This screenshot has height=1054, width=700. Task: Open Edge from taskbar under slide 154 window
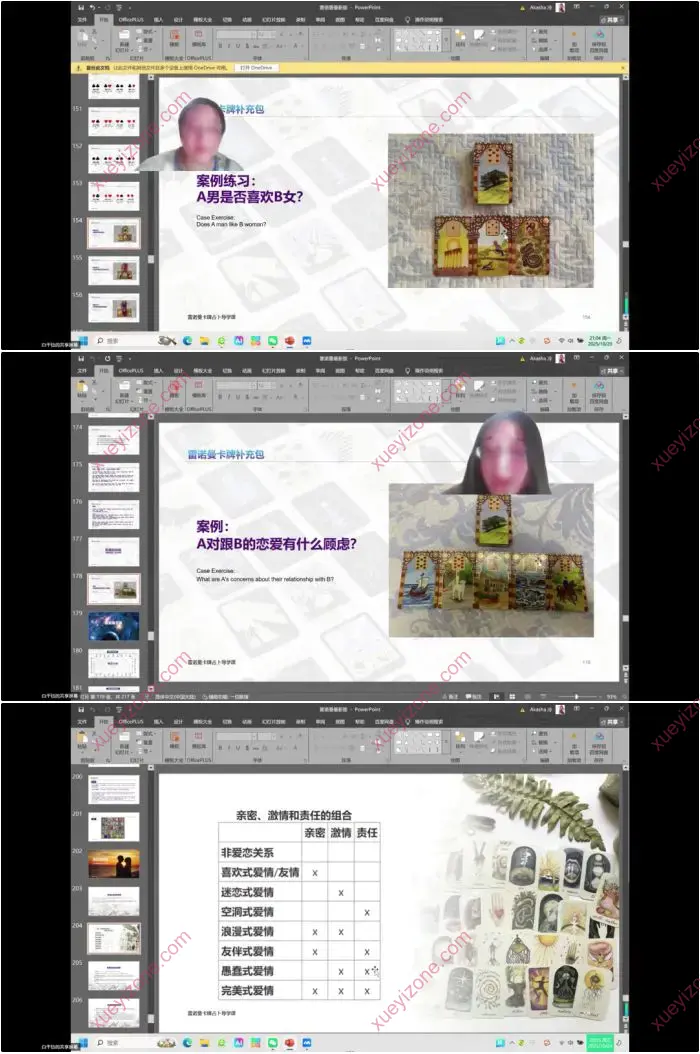(x=188, y=341)
